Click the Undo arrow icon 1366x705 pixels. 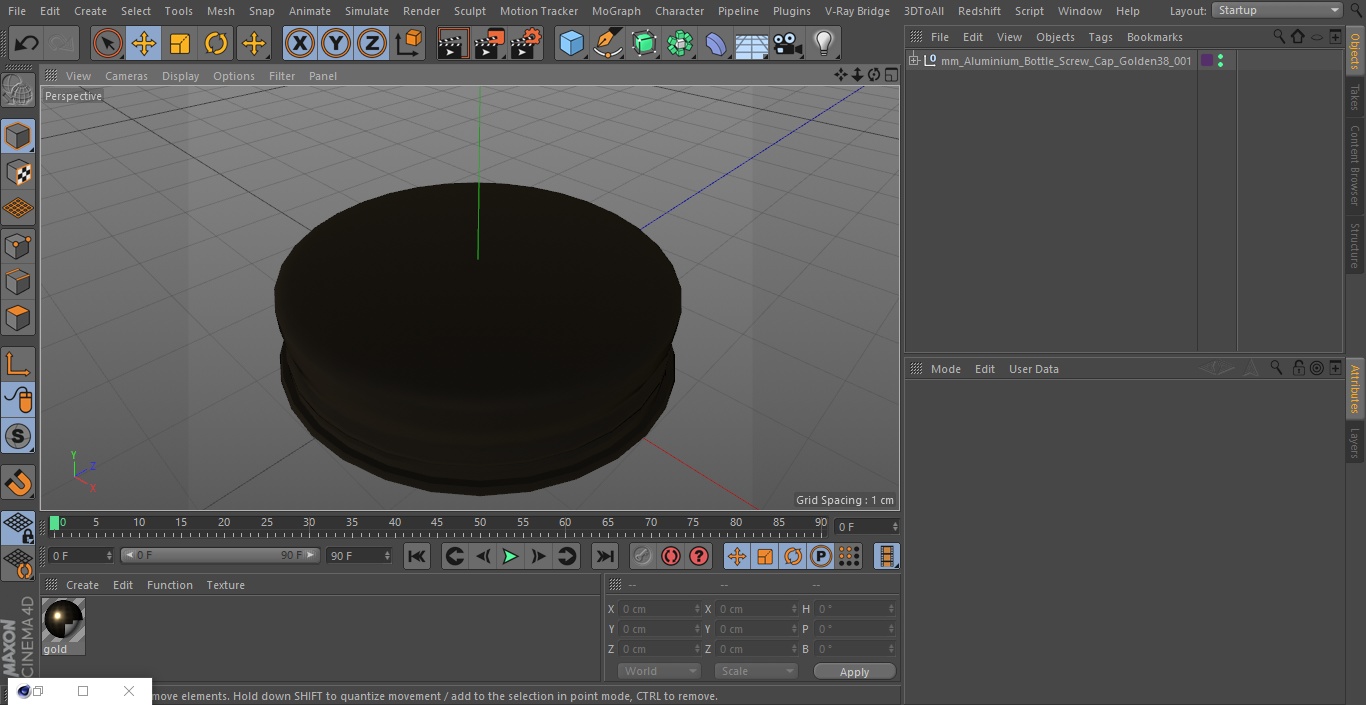(27, 44)
